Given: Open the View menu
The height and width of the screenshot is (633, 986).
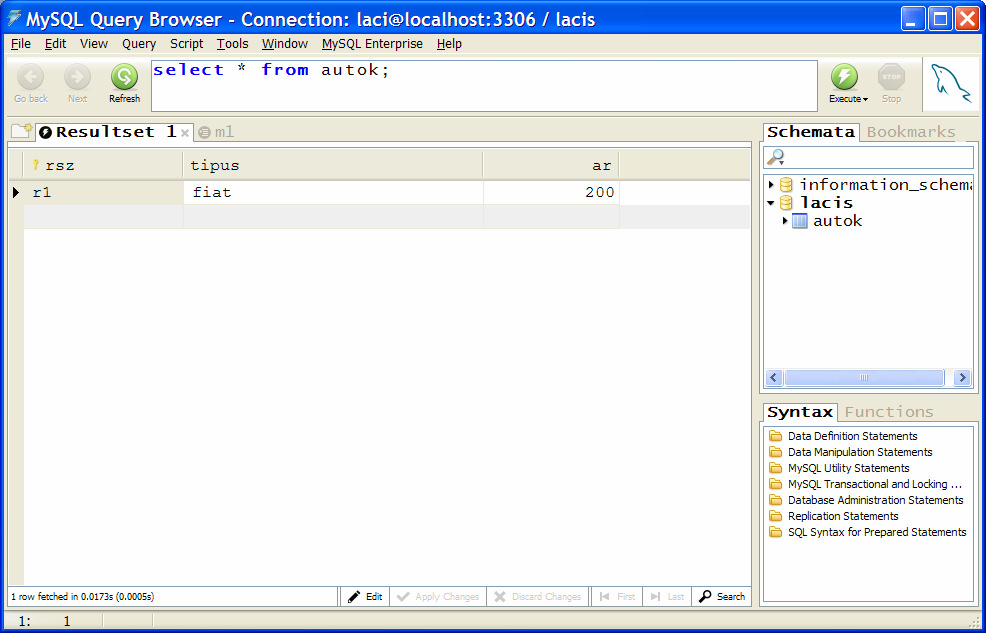Looking at the screenshot, I should tap(94, 43).
